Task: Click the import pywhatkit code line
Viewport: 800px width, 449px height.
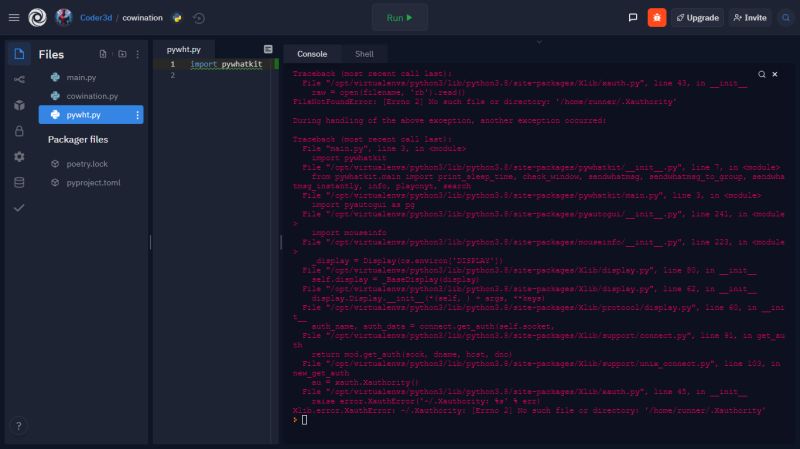Action: [226, 64]
